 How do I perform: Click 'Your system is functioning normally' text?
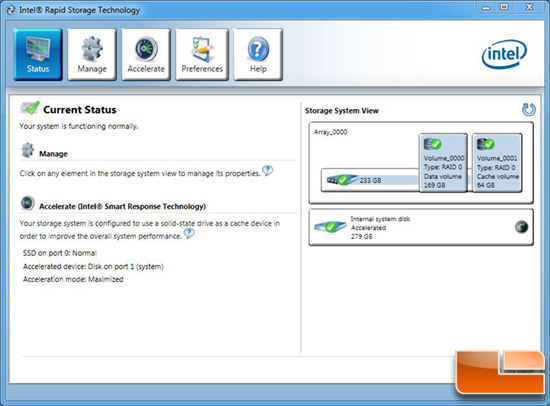[x=79, y=126]
